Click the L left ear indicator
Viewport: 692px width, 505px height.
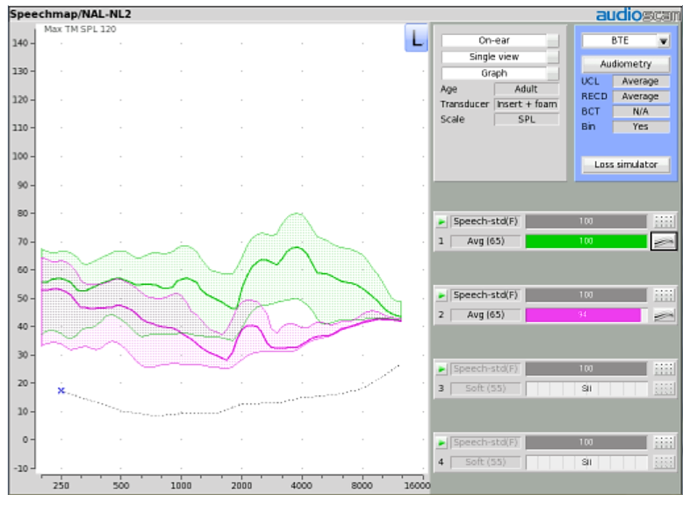[416, 38]
